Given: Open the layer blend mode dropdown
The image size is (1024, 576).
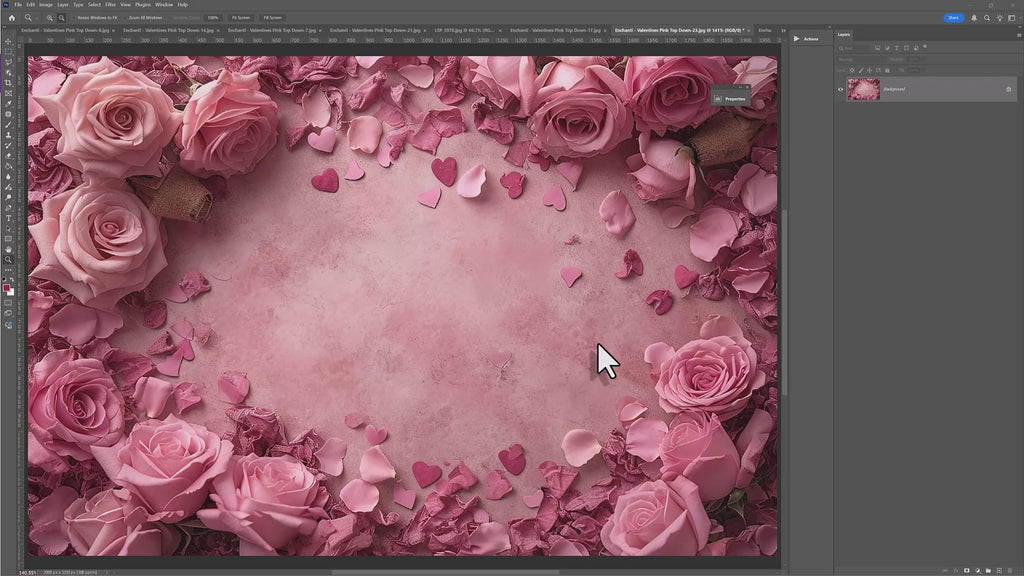Looking at the screenshot, I should pos(860,59).
